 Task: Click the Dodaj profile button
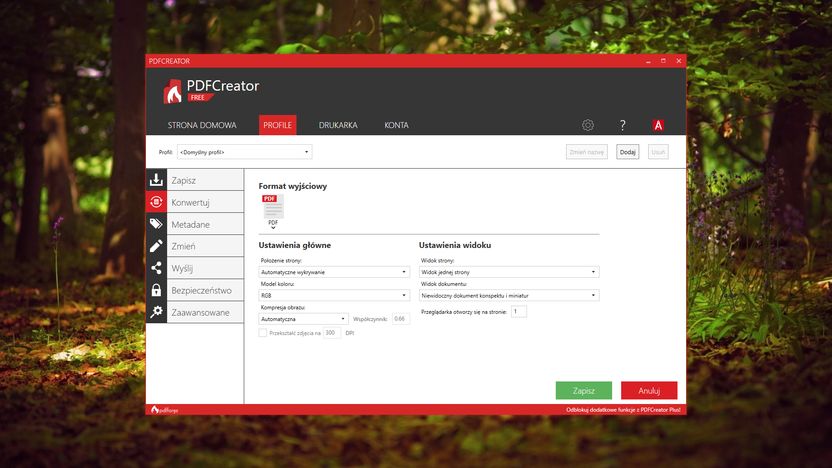coord(628,152)
